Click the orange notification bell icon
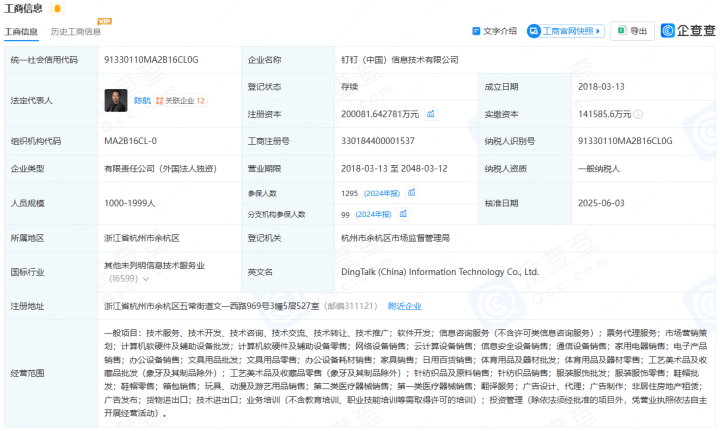 click(x=57, y=8)
